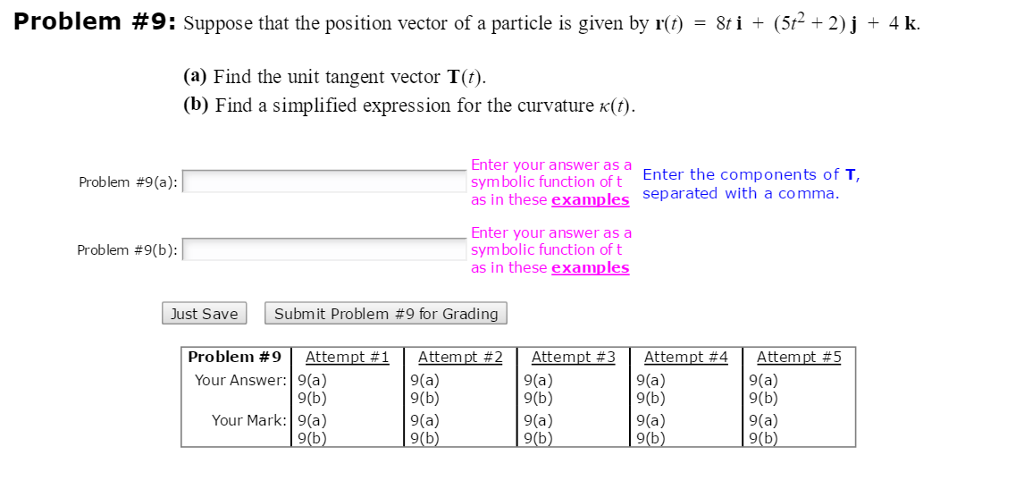Click the "Problem #9(a):" field label
Viewport: 1024px width, 489px height.
[x=128, y=182]
